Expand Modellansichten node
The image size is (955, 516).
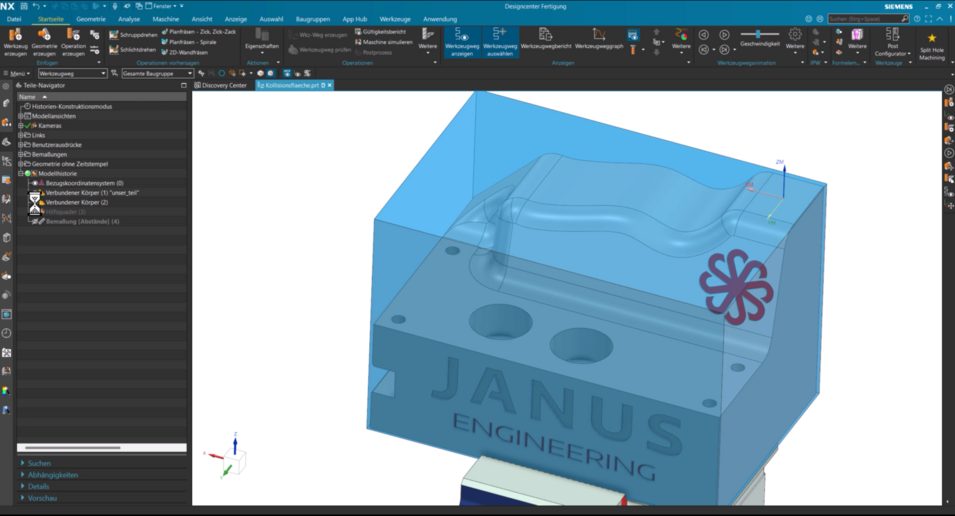20,116
